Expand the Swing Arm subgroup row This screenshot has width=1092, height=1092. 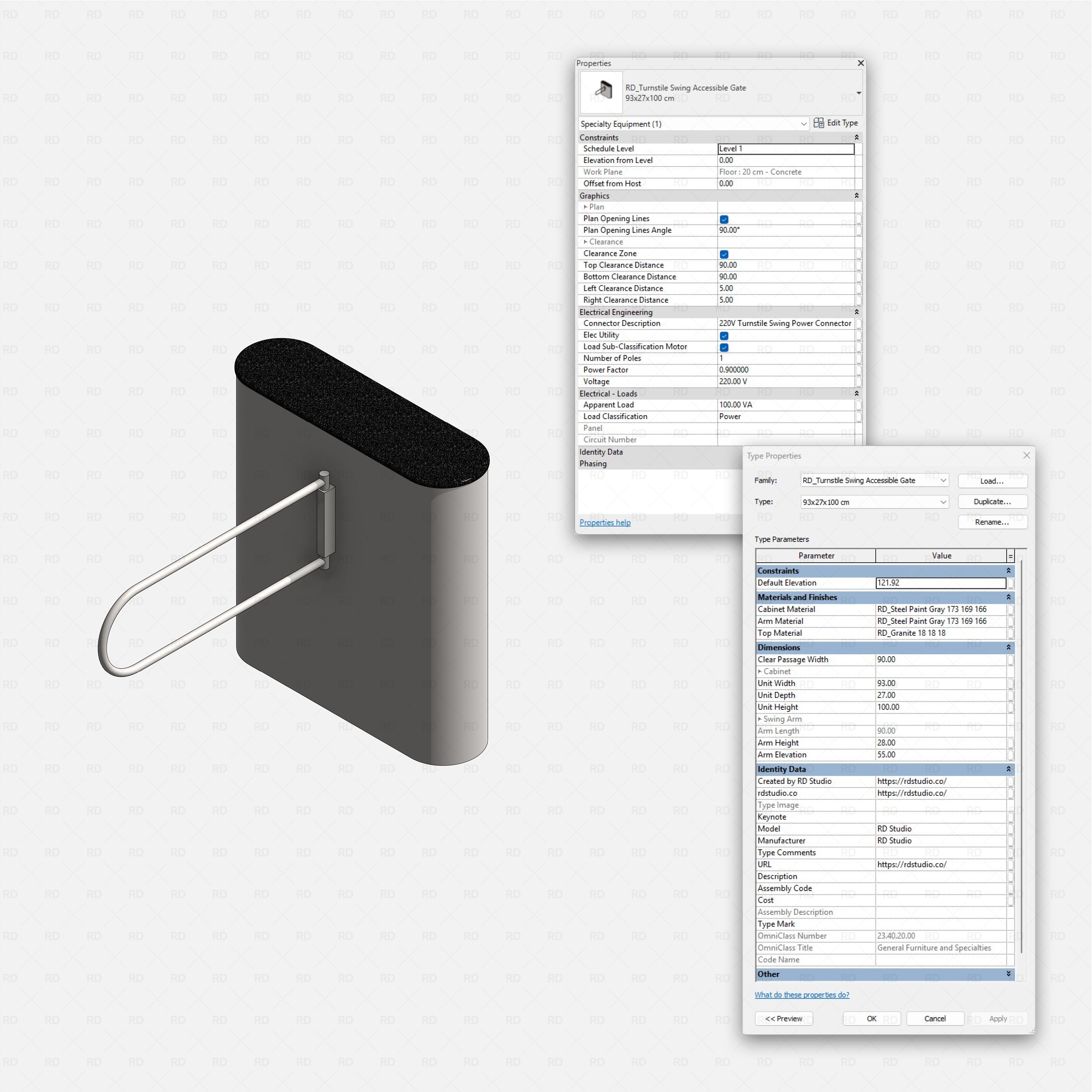click(760, 719)
